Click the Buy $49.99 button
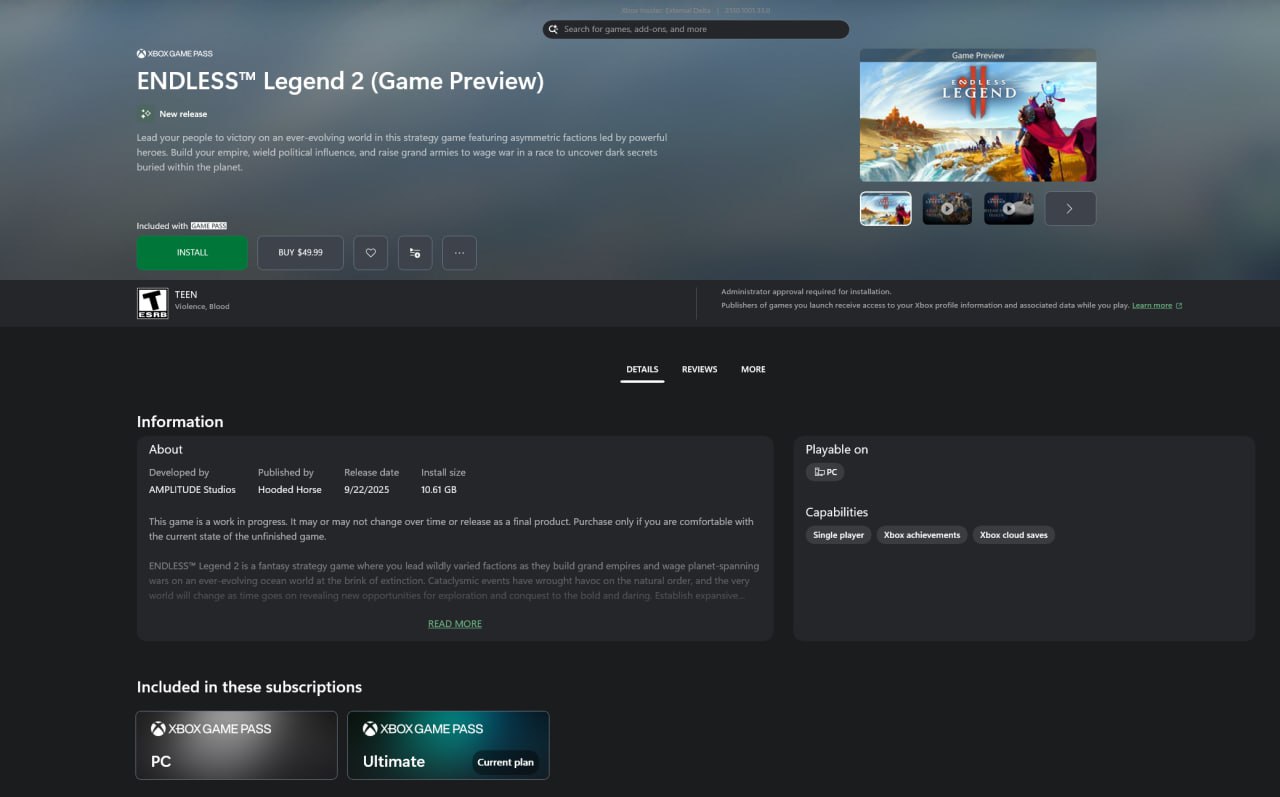 pyautogui.click(x=300, y=253)
